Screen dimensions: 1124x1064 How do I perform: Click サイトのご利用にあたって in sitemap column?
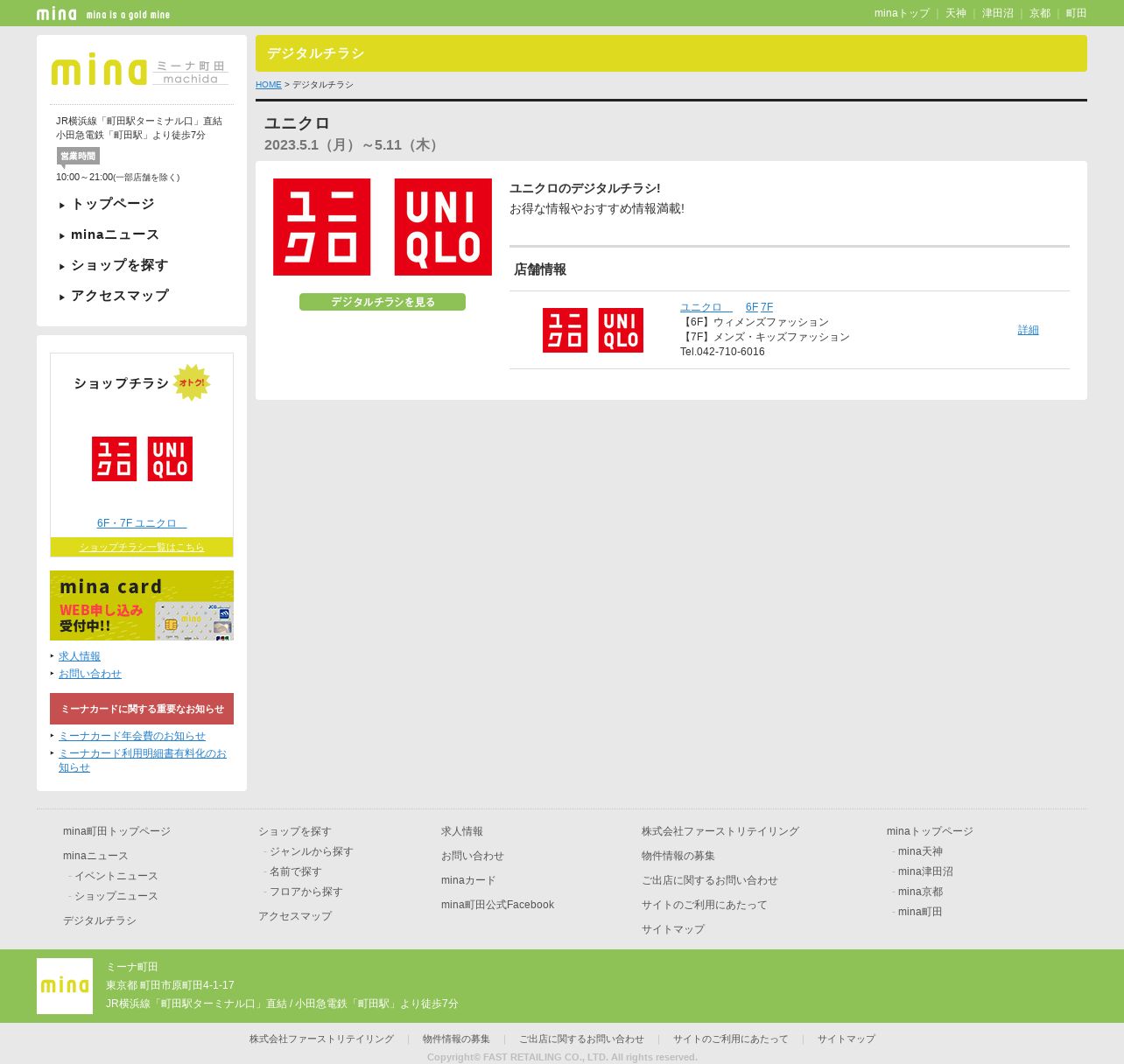(x=705, y=905)
